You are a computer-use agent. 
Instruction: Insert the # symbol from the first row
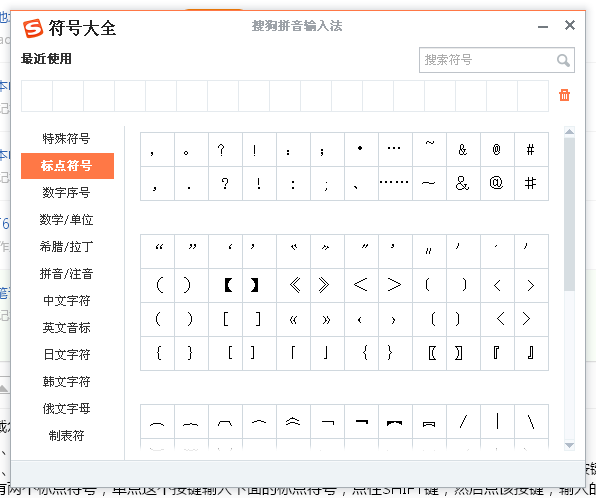[x=531, y=149]
